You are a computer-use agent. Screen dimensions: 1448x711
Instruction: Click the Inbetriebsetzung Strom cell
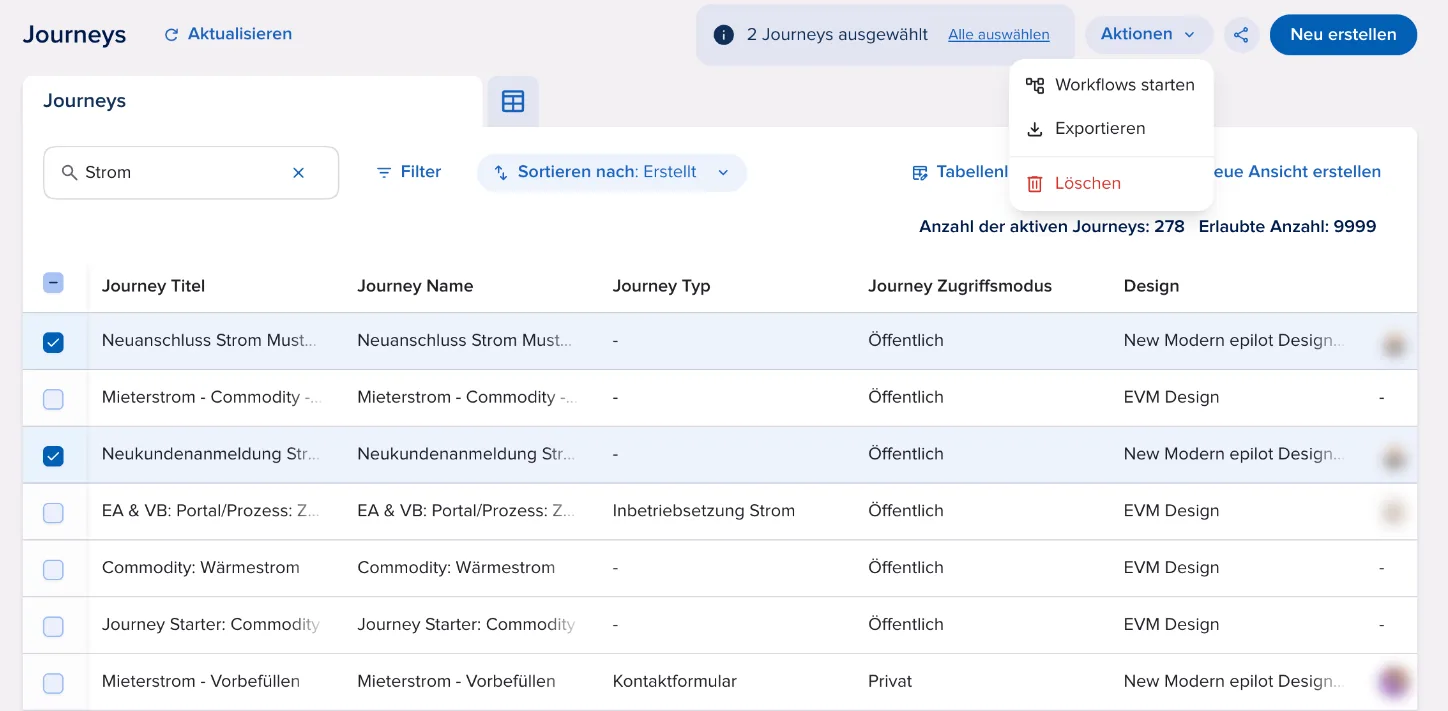coord(704,511)
